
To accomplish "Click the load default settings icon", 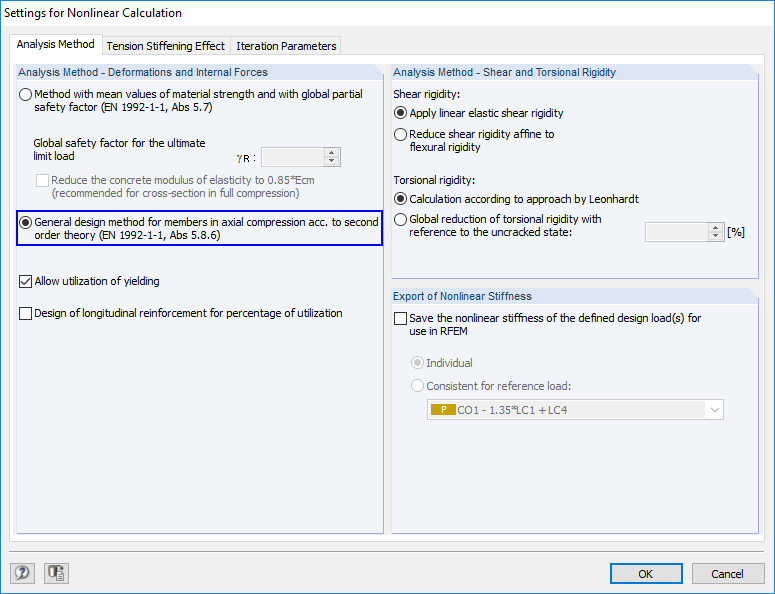I will [56, 573].
